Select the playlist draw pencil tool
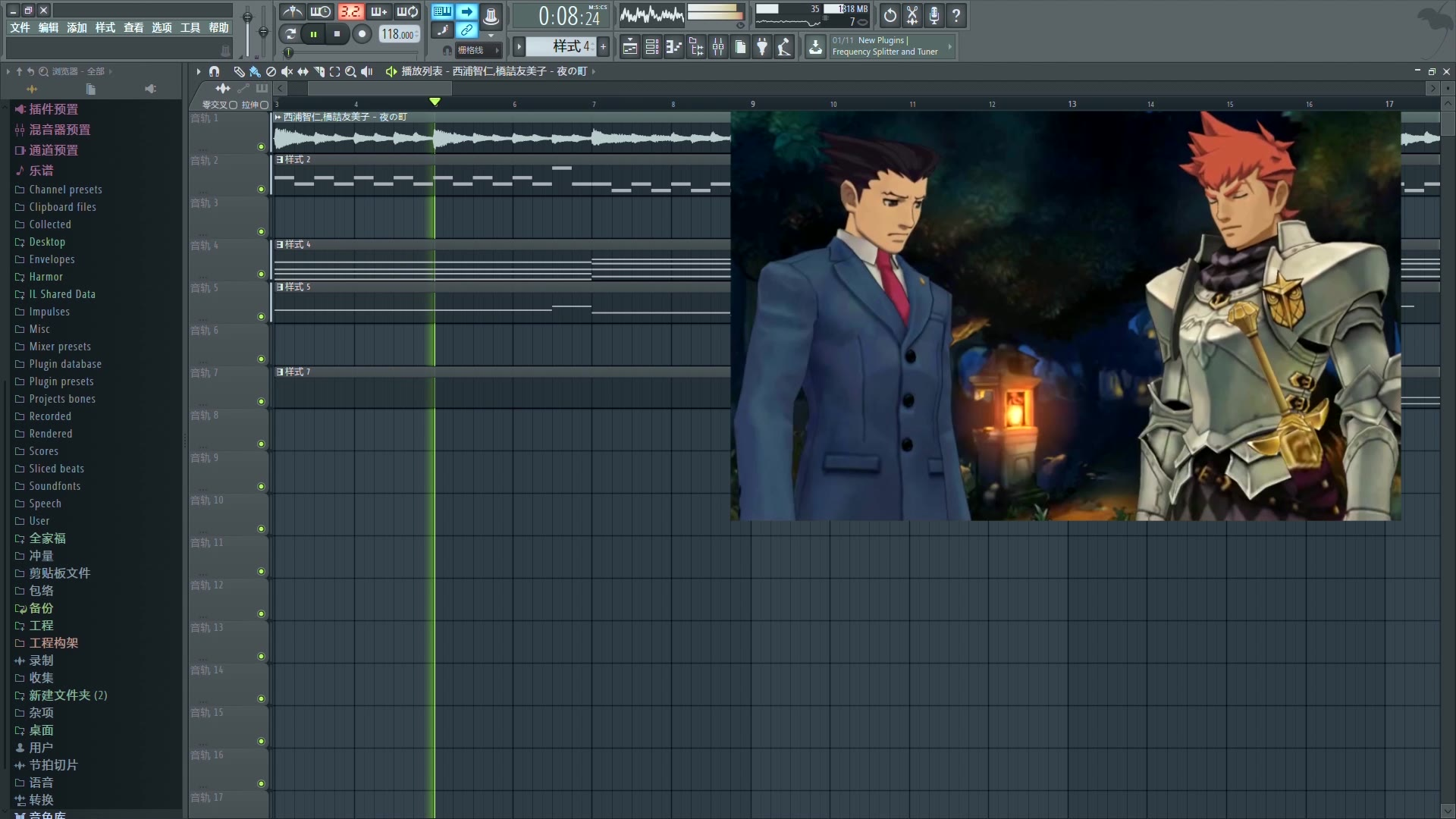 pyautogui.click(x=239, y=71)
